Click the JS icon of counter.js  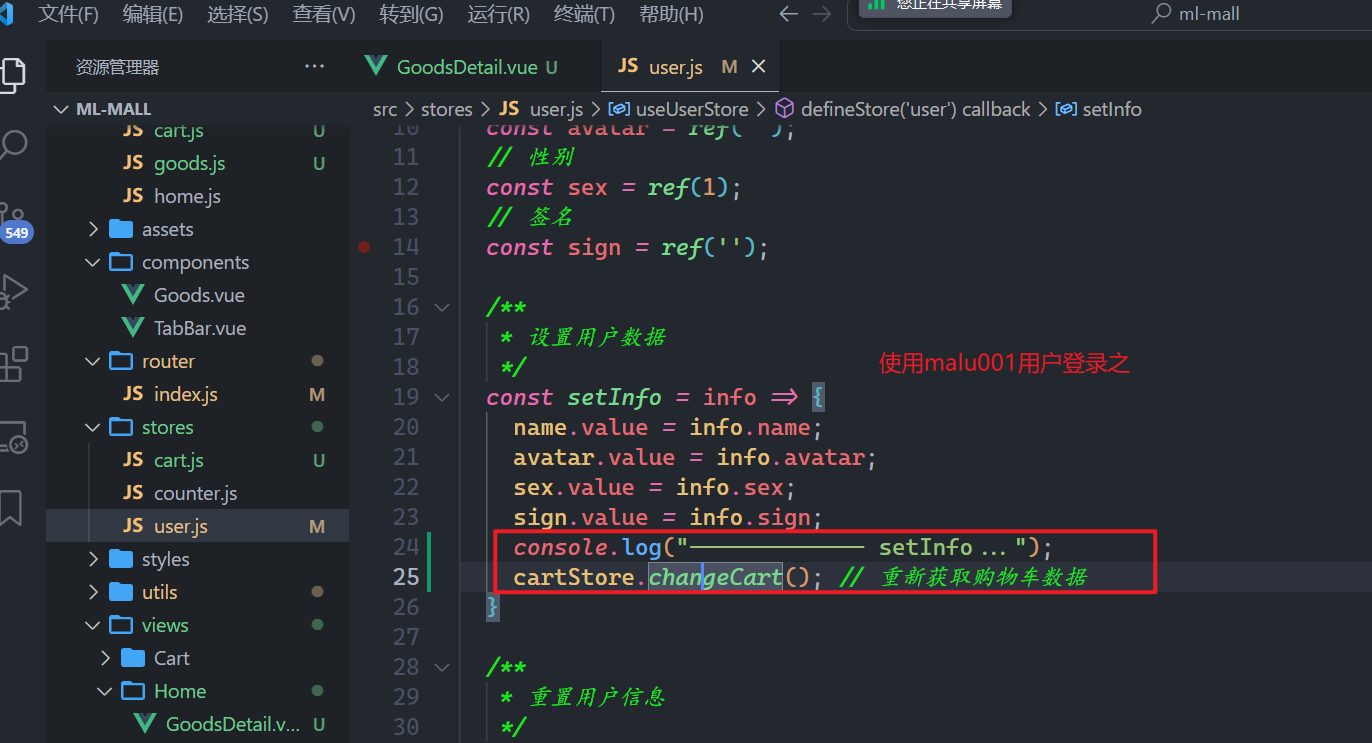tap(133, 493)
